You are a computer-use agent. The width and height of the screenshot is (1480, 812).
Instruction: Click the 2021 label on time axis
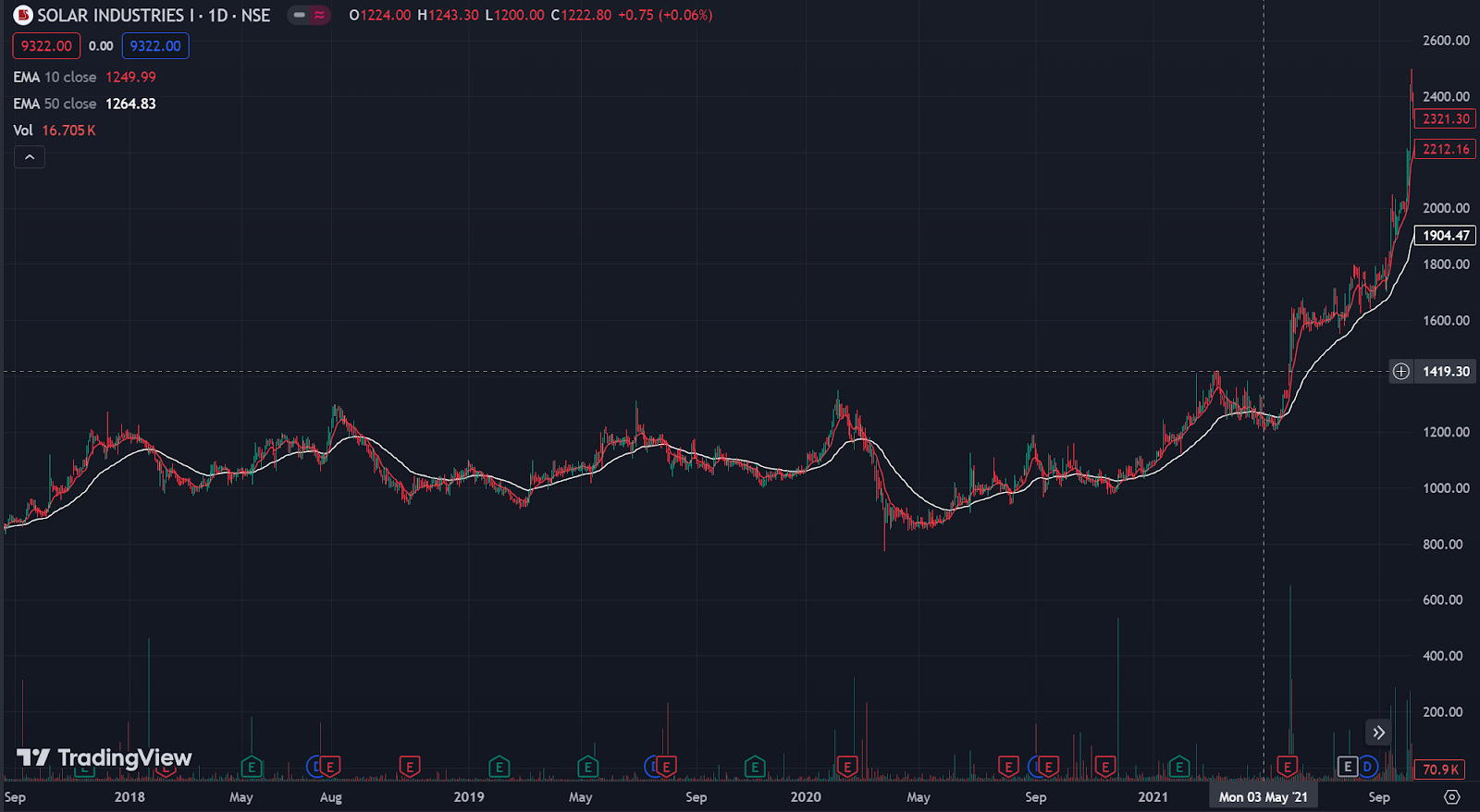pyautogui.click(x=1153, y=796)
